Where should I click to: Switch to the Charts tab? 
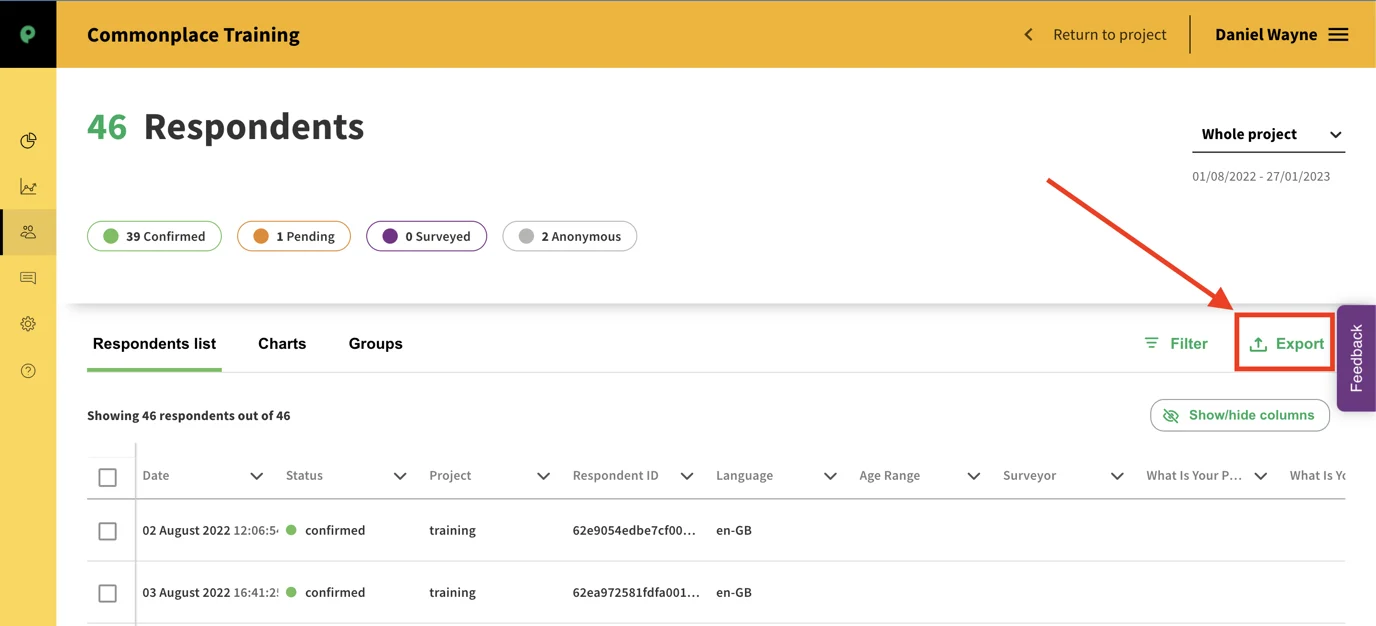point(282,343)
